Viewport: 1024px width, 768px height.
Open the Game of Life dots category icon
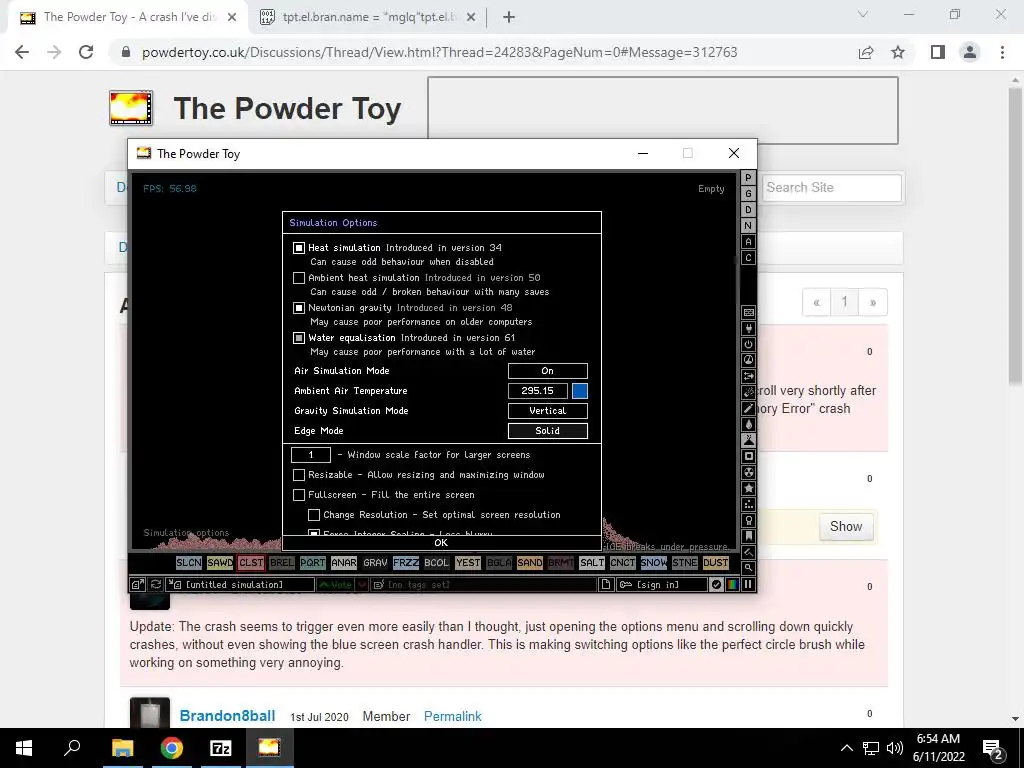(x=748, y=504)
